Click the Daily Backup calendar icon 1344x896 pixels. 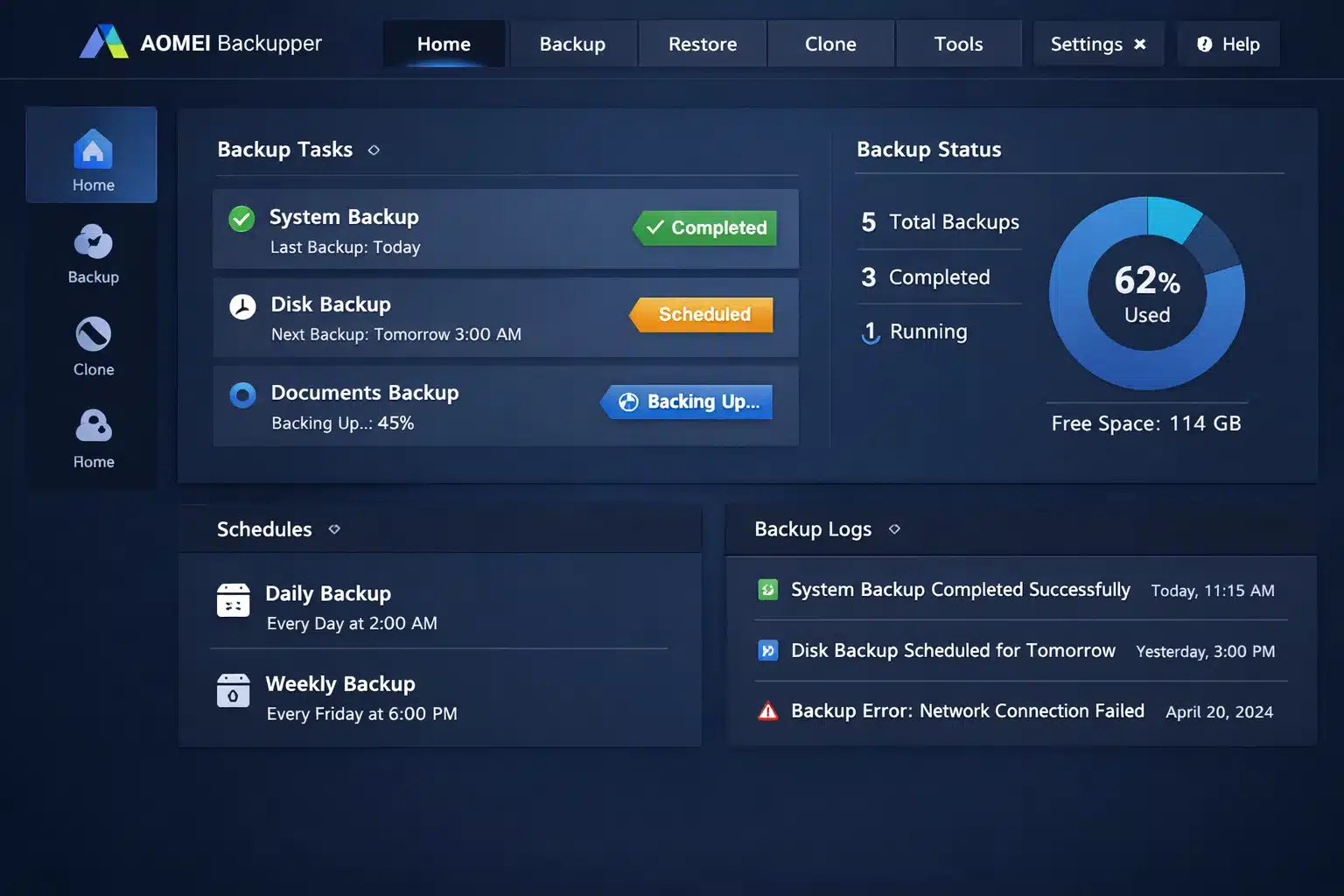[233, 601]
